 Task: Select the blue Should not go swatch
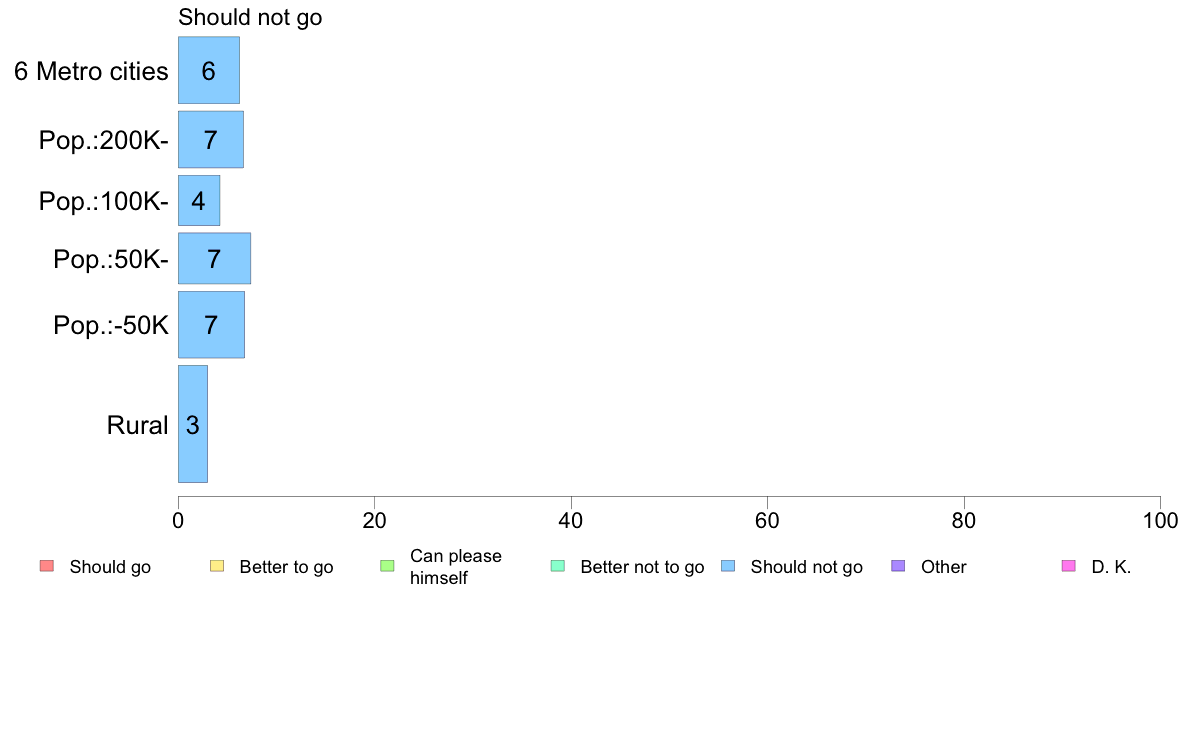coord(728,566)
